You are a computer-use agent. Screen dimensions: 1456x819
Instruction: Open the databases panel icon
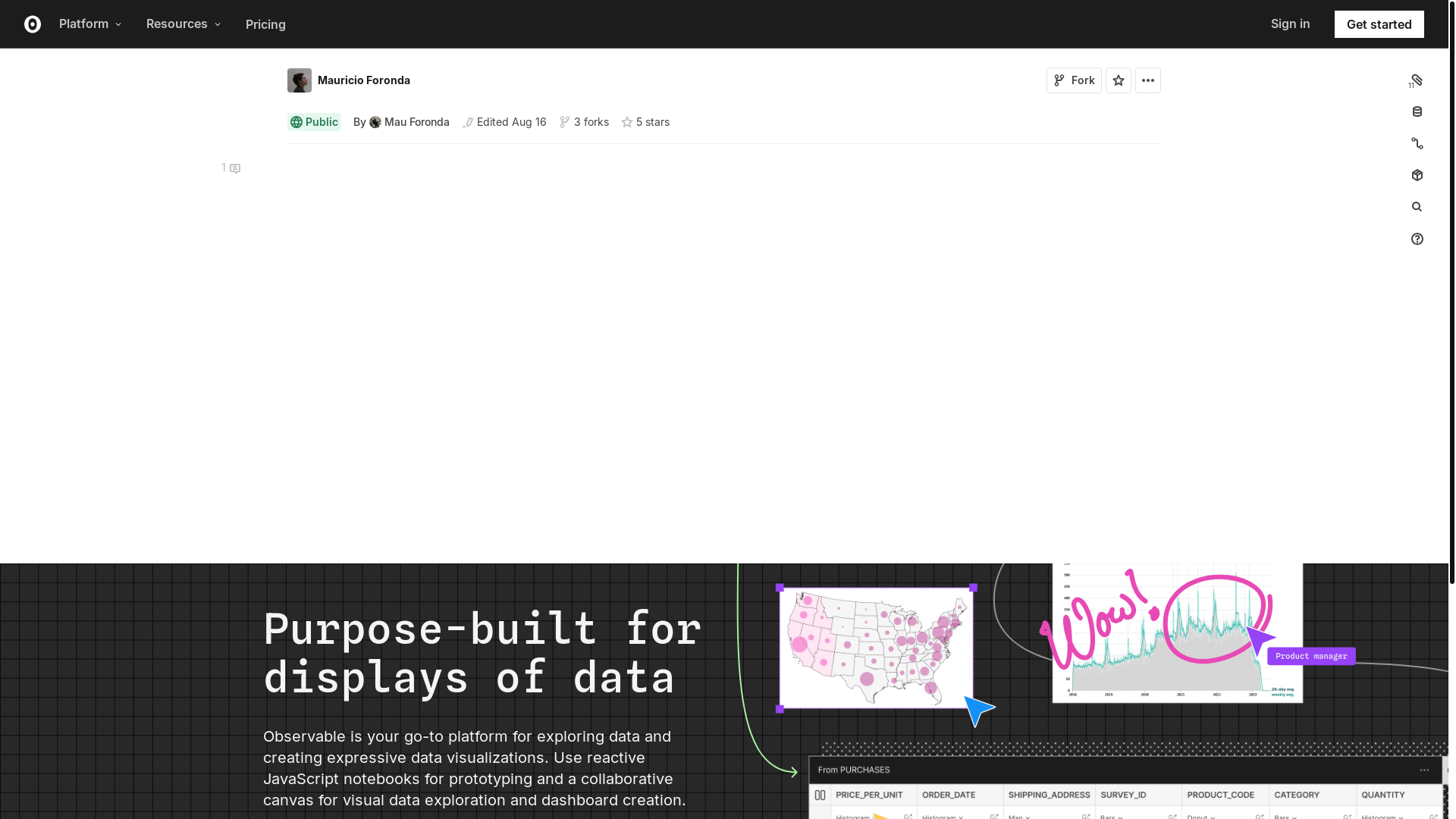tap(1417, 112)
